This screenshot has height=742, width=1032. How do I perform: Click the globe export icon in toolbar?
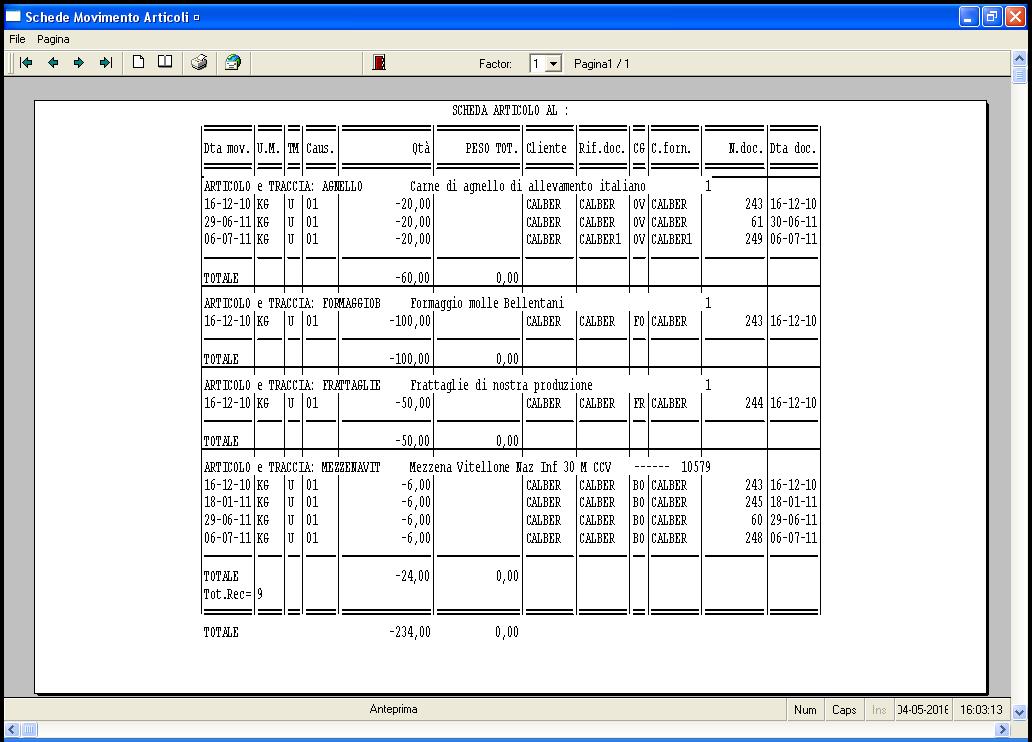click(x=233, y=63)
